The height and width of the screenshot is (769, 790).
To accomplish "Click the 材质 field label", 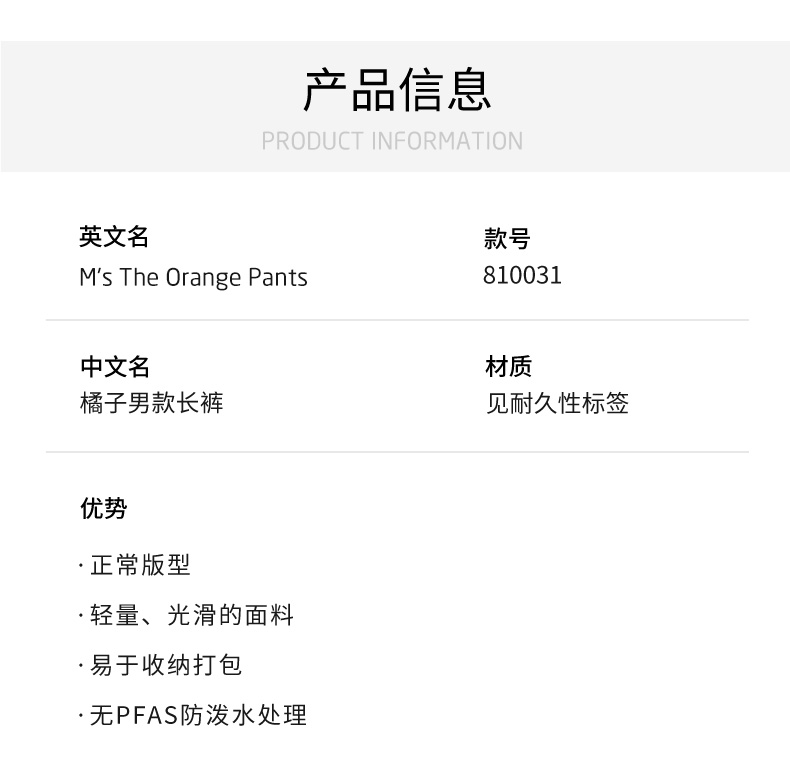I will (509, 367).
